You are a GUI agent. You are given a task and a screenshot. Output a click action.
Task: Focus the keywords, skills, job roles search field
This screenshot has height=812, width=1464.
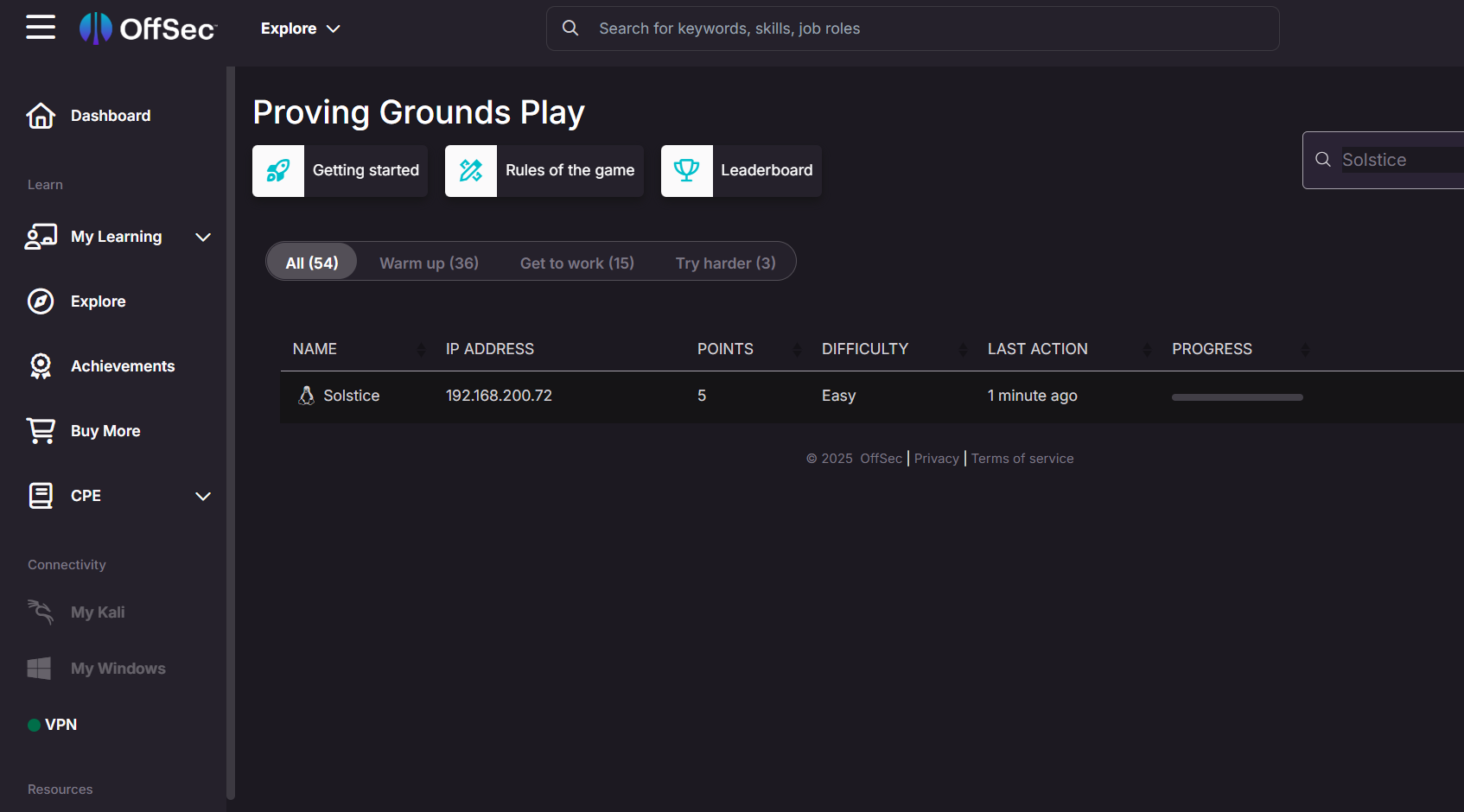[913, 29]
